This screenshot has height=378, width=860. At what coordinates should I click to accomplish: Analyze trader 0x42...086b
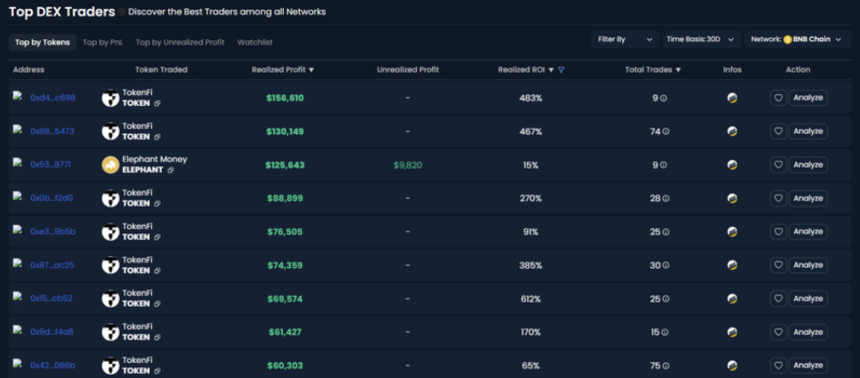pos(808,365)
